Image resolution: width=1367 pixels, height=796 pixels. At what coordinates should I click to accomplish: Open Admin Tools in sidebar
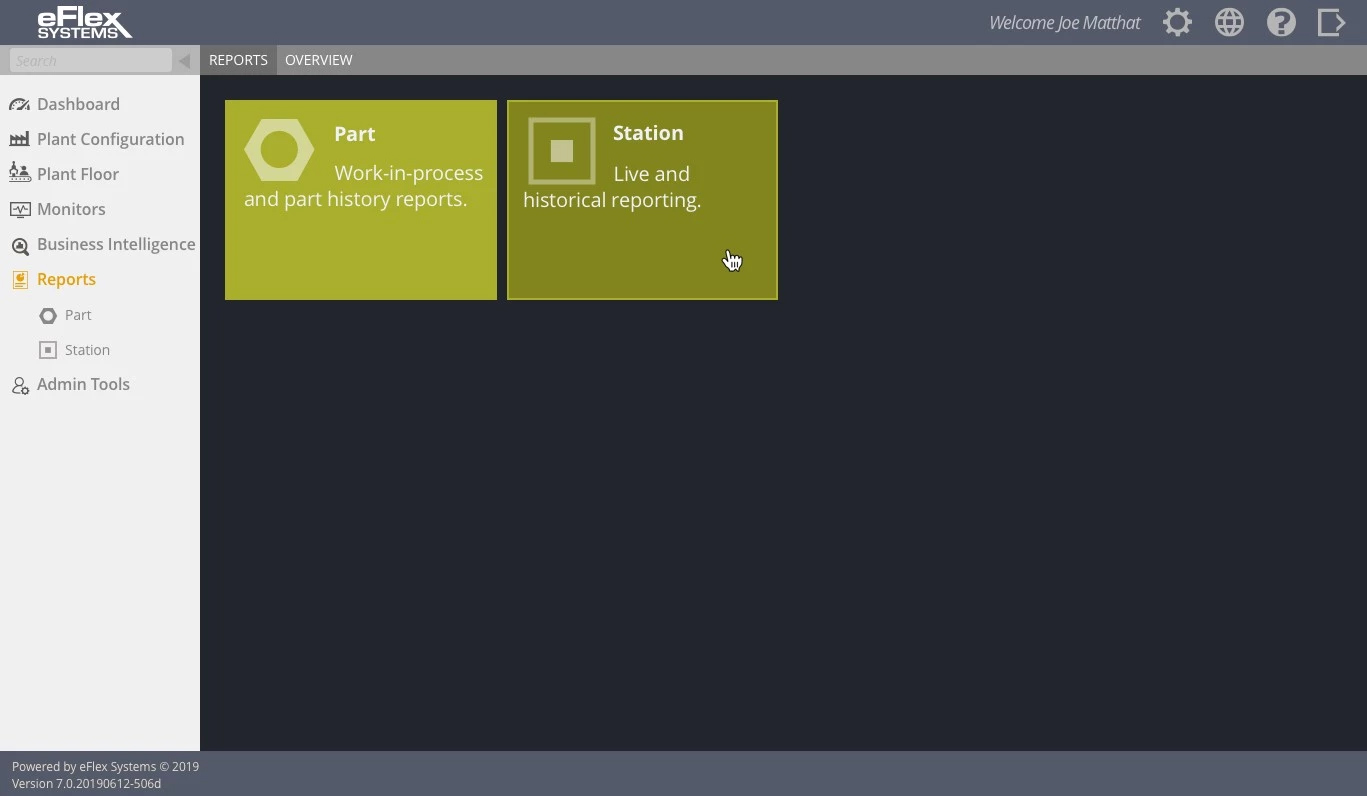click(x=83, y=384)
